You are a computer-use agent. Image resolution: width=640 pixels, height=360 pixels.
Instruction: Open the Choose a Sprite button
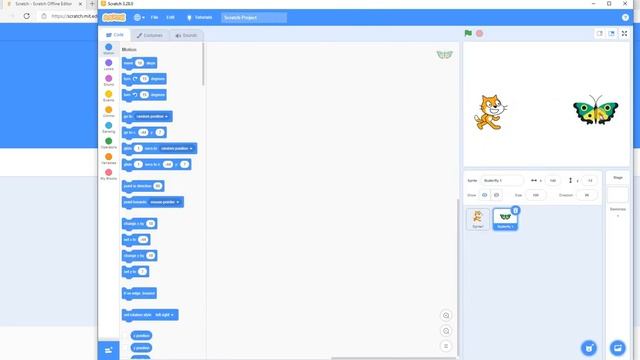point(589,348)
